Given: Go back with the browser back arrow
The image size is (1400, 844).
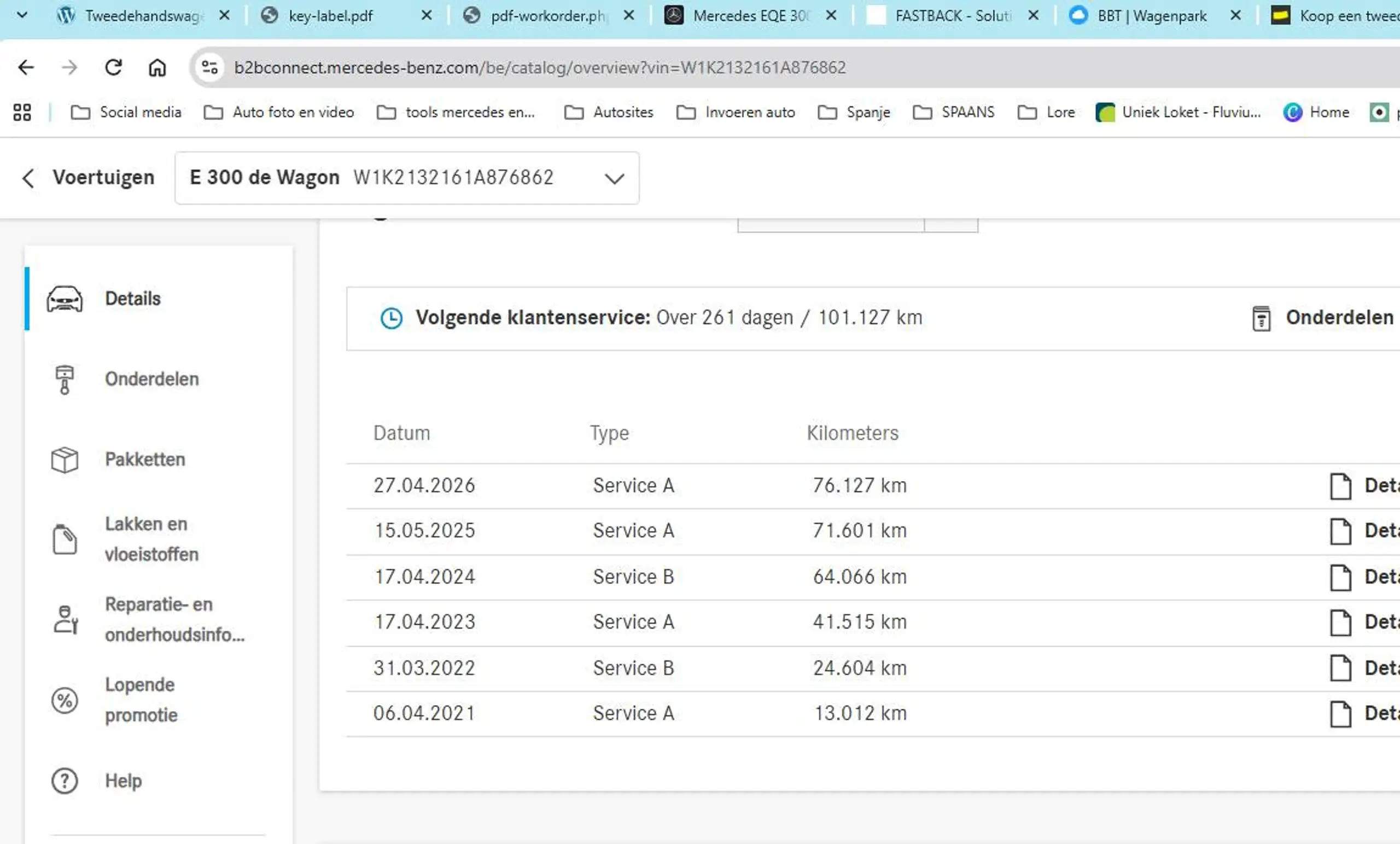Looking at the screenshot, I should pyautogui.click(x=26, y=68).
